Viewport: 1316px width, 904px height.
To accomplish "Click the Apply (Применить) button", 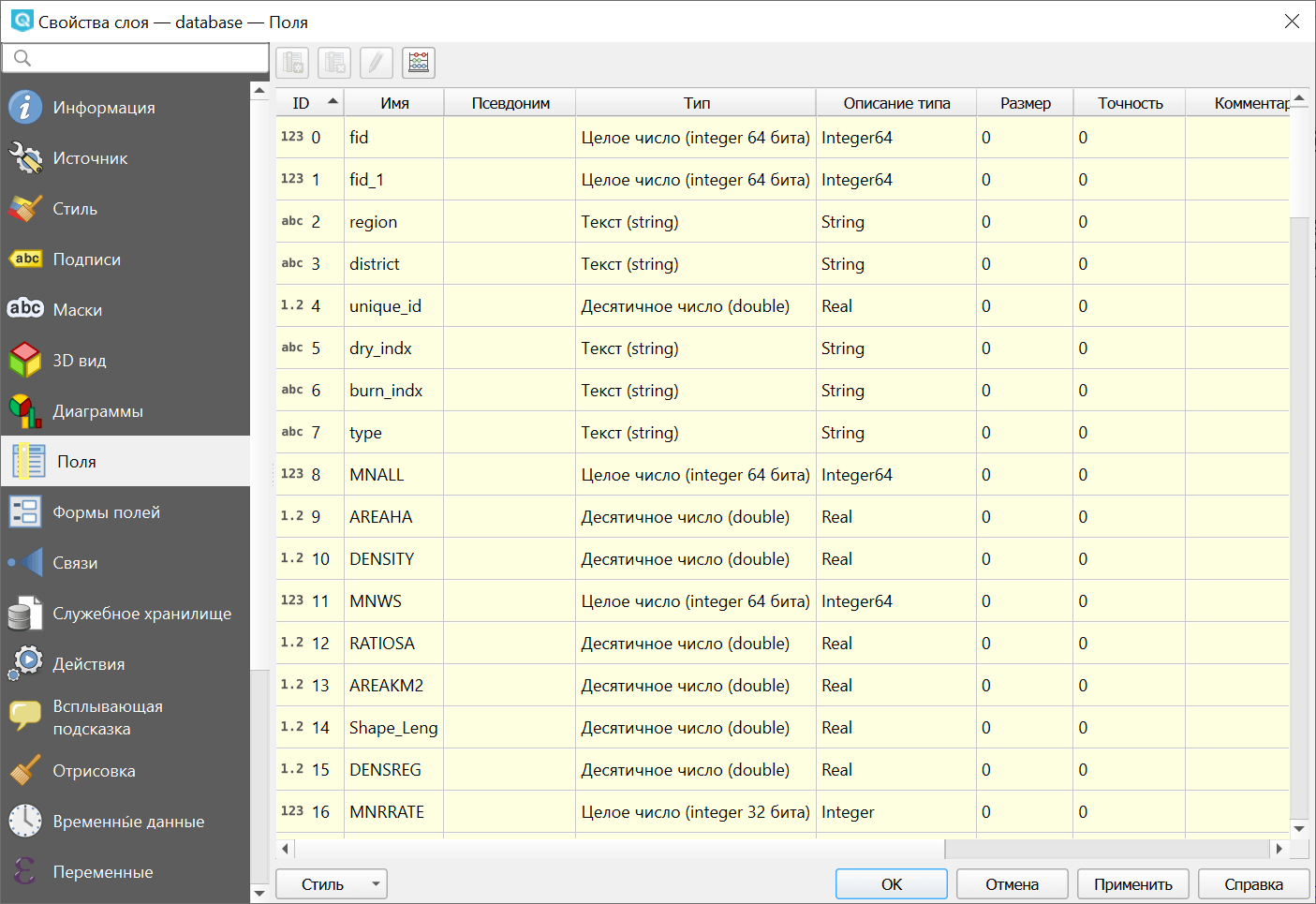I will click(1132, 884).
